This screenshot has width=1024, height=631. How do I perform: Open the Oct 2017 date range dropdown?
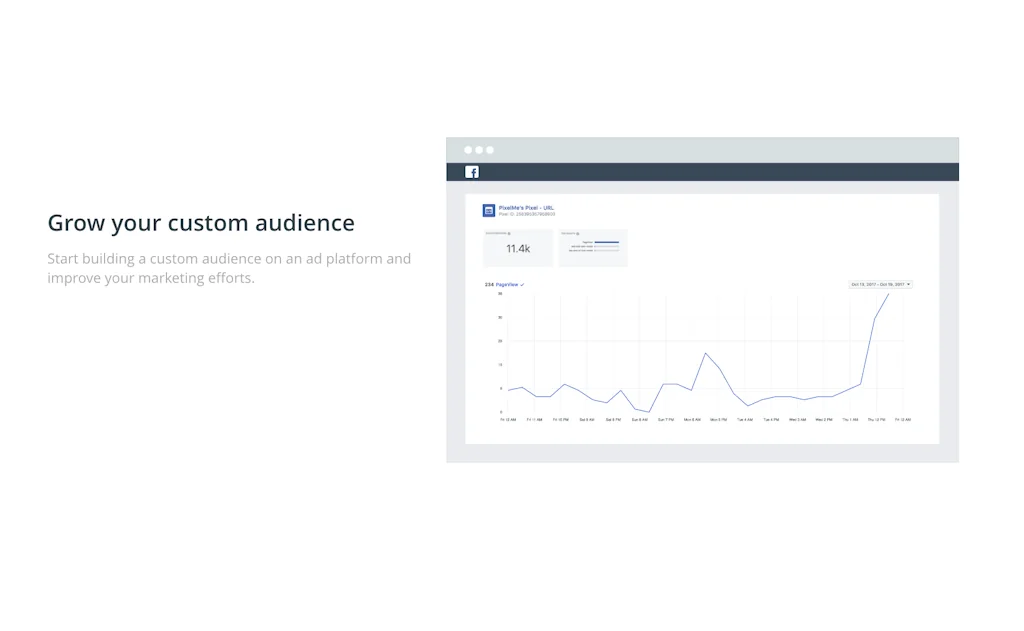pos(880,285)
